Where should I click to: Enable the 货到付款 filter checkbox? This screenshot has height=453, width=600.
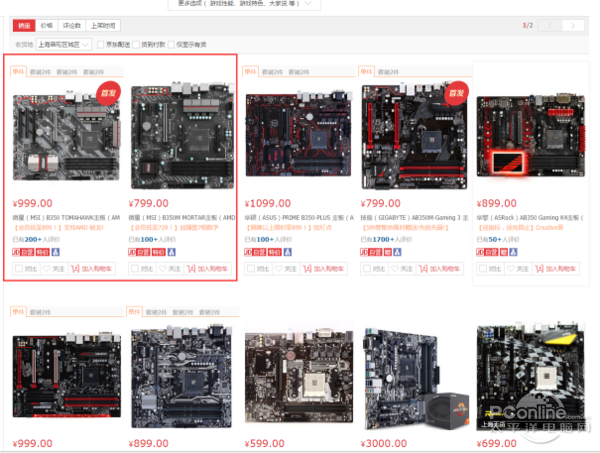click(136, 45)
